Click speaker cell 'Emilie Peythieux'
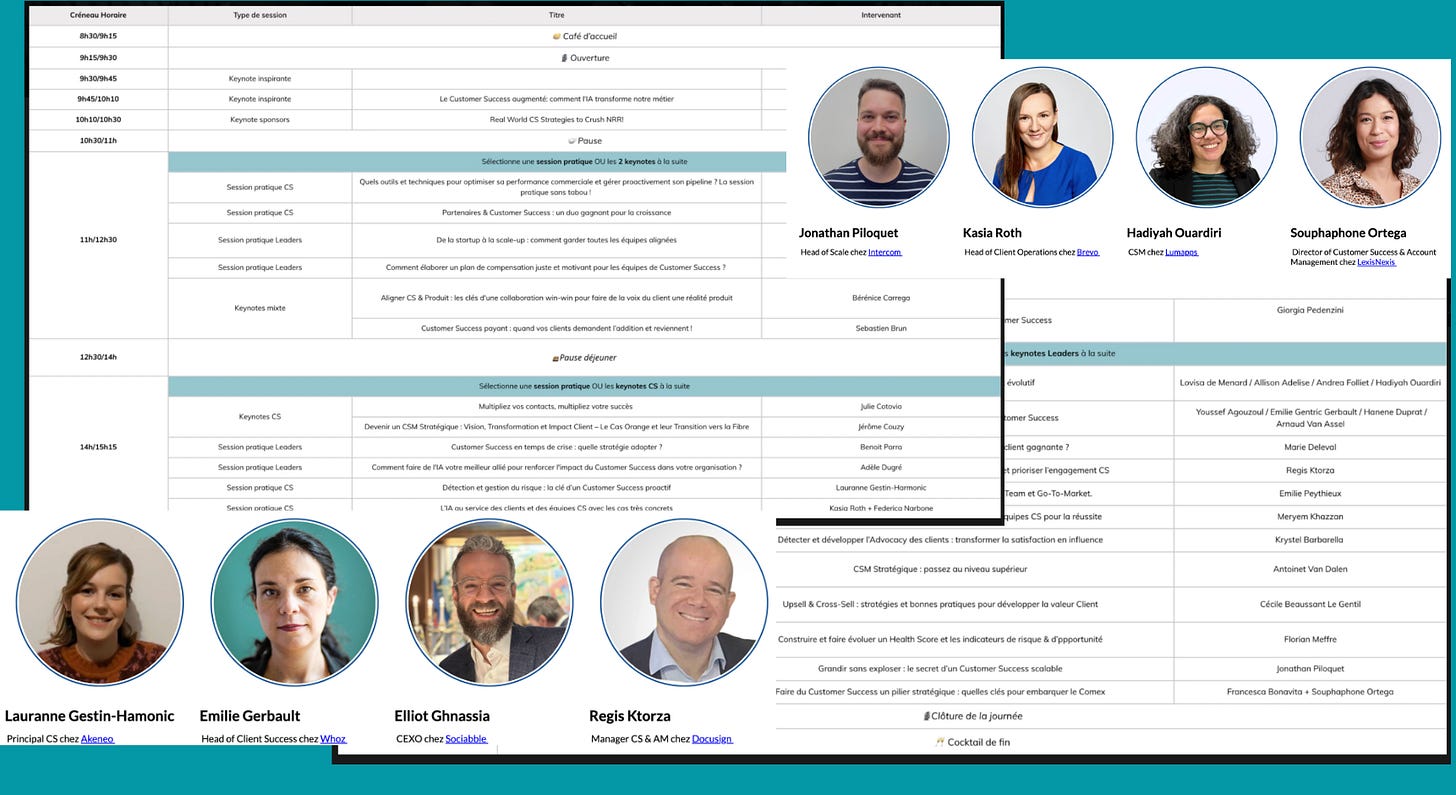Viewport: 1456px width, 795px height. [1310, 493]
